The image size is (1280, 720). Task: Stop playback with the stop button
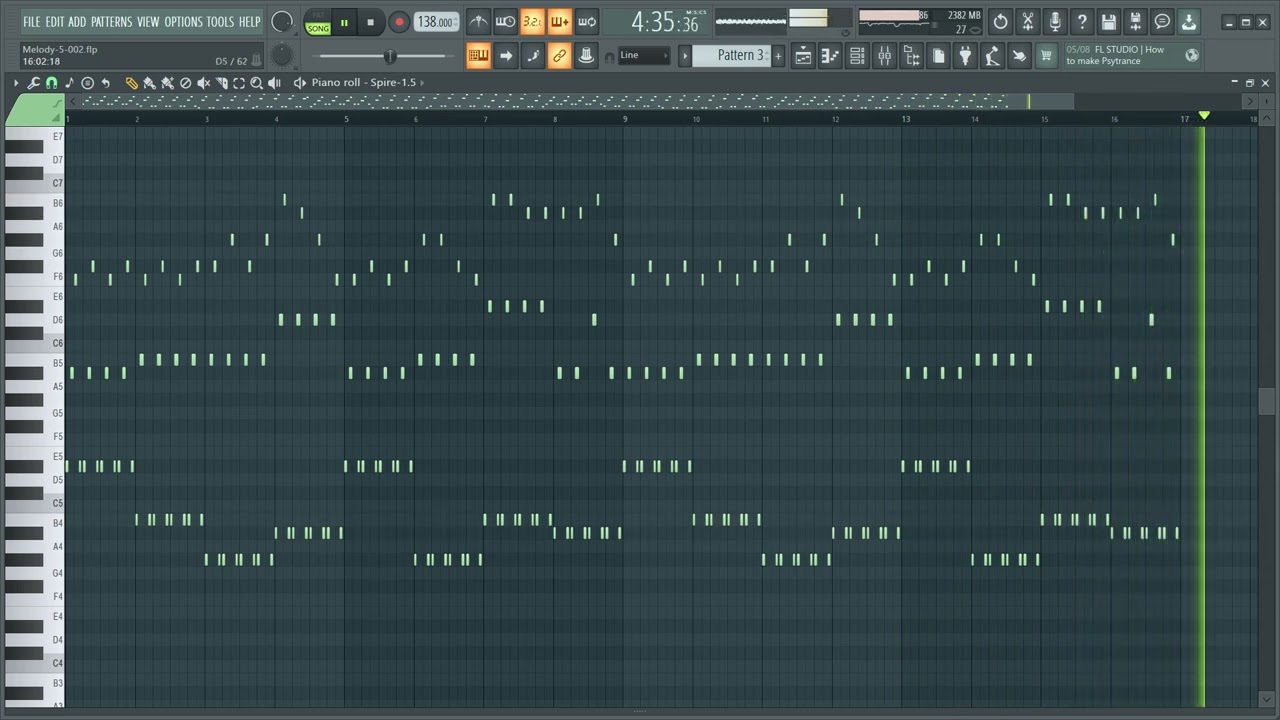click(370, 22)
